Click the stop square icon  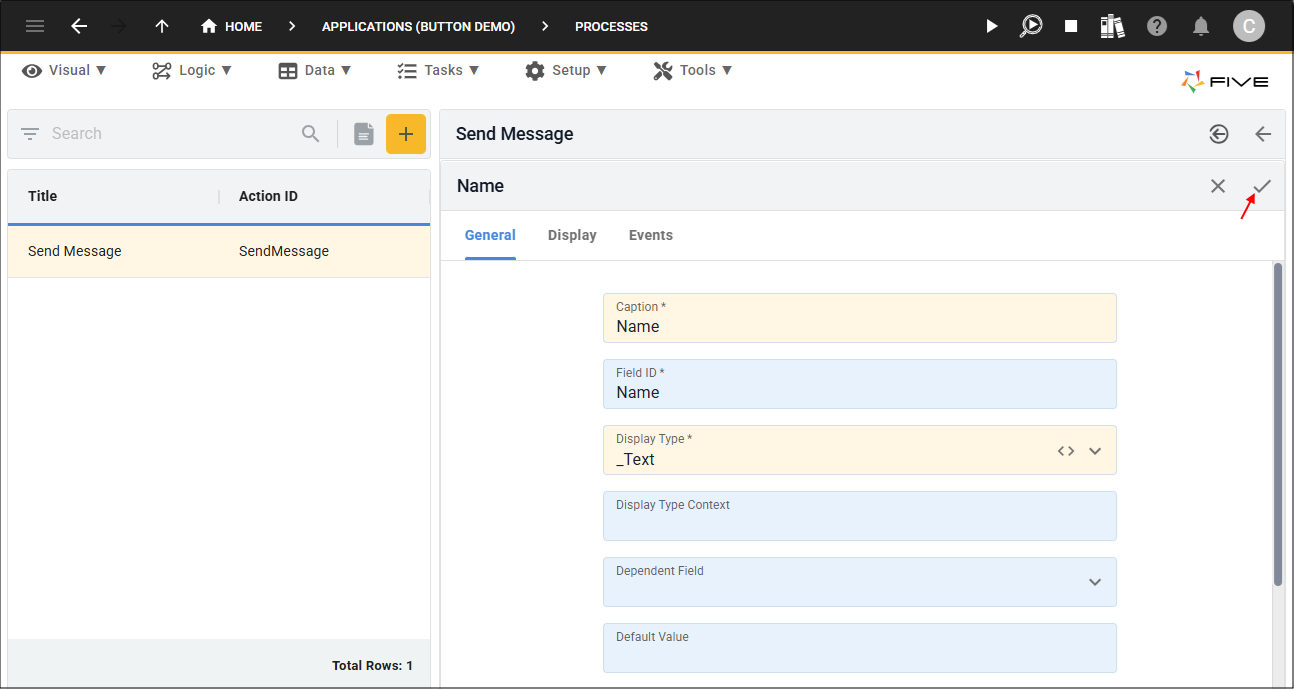coord(1071,26)
